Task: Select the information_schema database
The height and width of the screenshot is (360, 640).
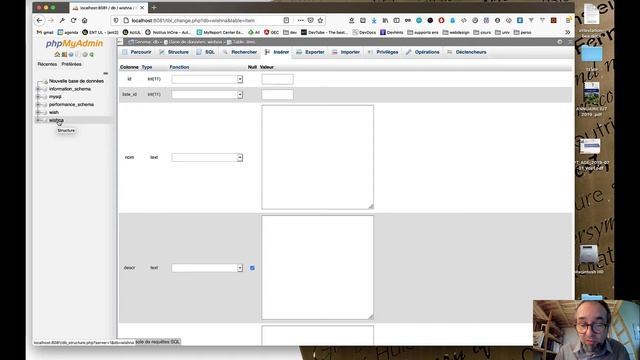Action: coord(70,89)
